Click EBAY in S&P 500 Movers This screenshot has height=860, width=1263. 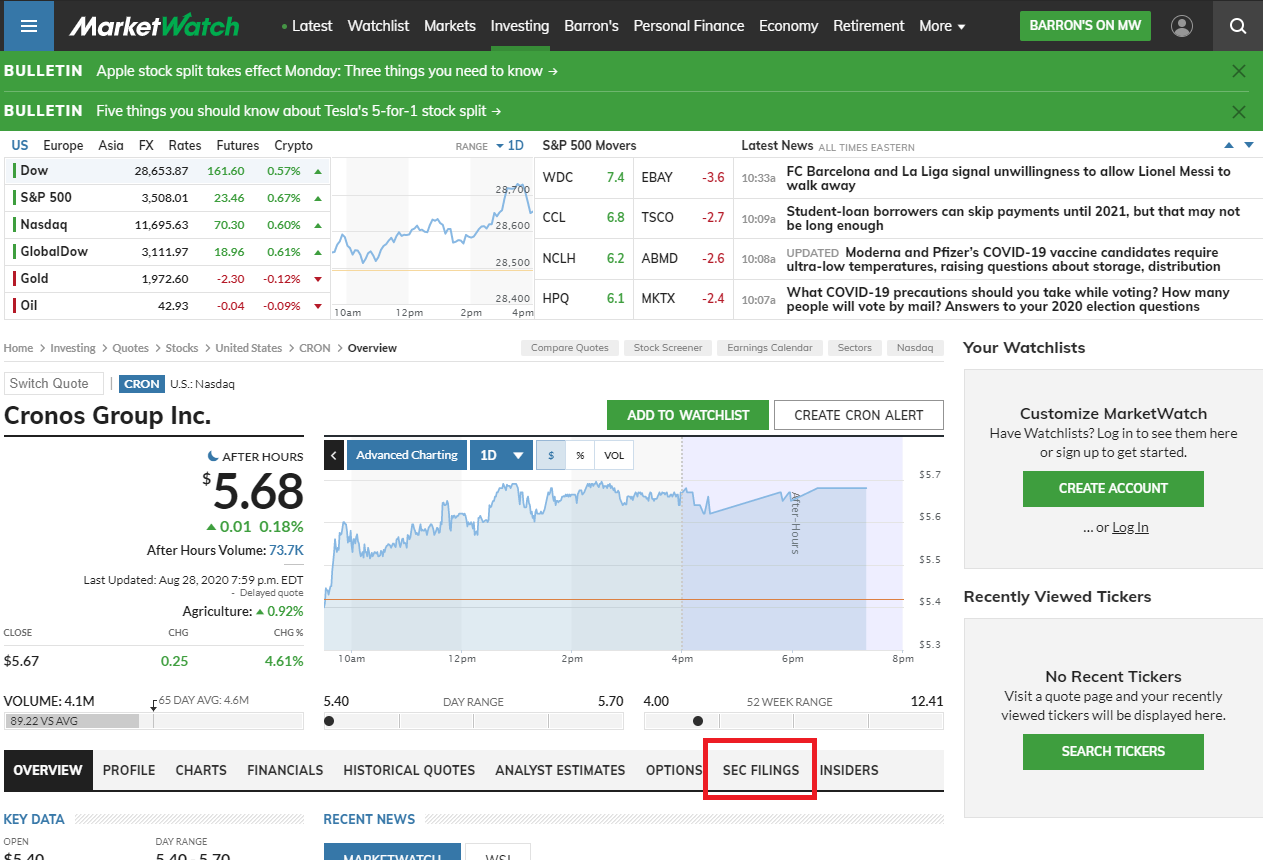pyautogui.click(x=657, y=178)
